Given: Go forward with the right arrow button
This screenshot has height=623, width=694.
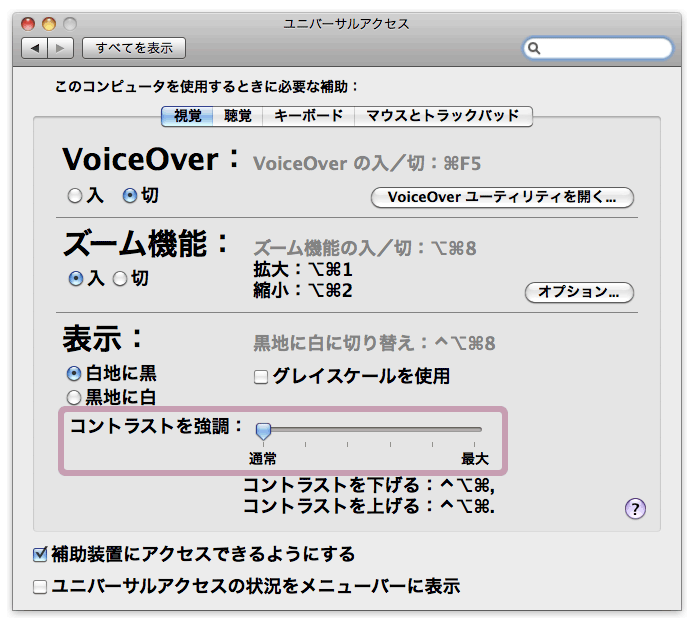Looking at the screenshot, I should coord(60,48).
